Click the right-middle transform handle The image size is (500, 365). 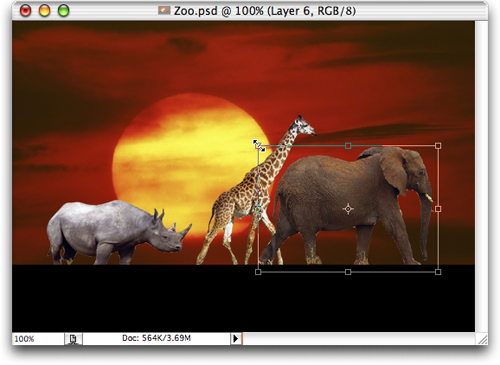point(438,209)
